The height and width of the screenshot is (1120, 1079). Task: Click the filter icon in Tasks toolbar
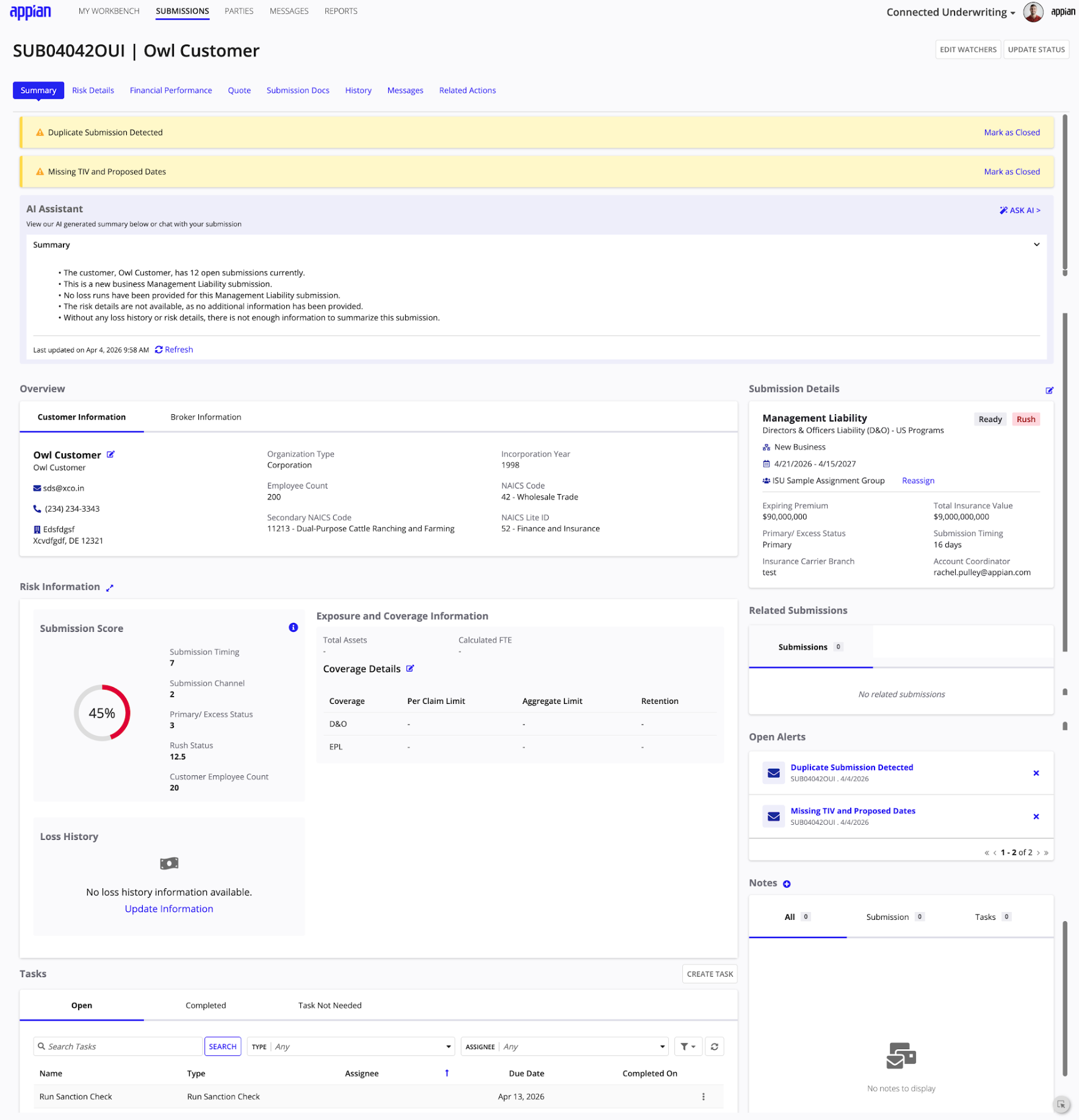tap(688, 1046)
